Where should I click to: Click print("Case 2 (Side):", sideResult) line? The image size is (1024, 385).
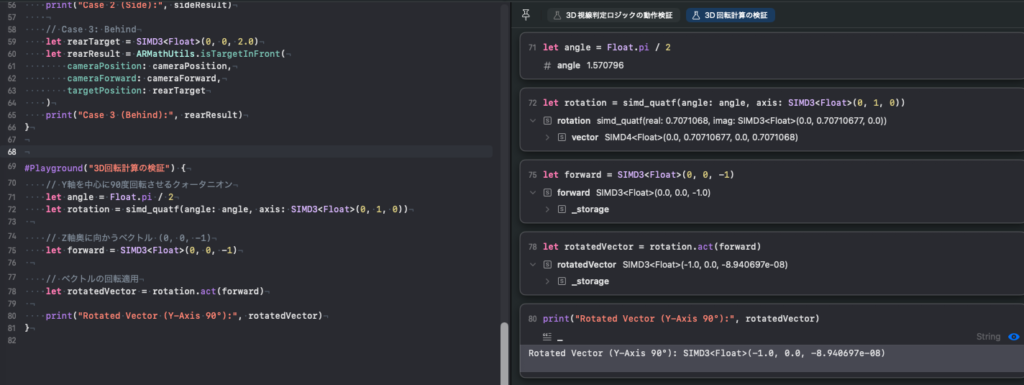[x=138, y=5]
